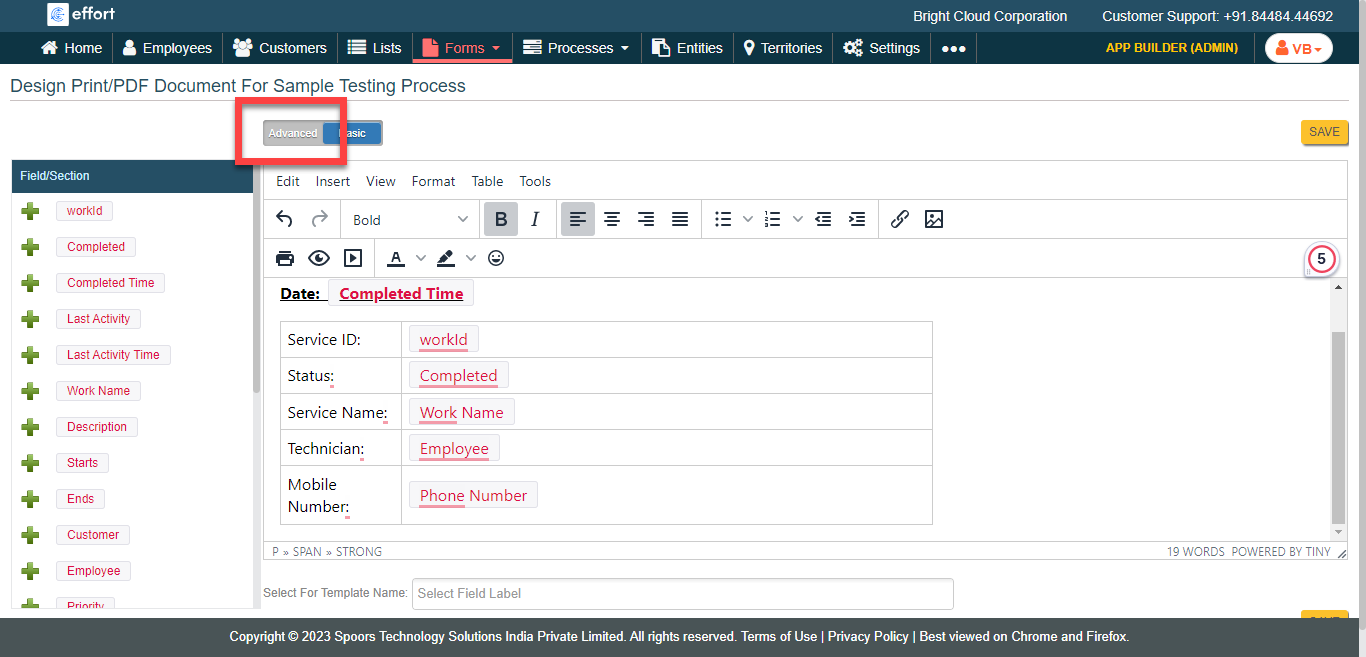Toggle Italic formatting button
The image size is (1366, 657).
pyautogui.click(x=535, y=219)
